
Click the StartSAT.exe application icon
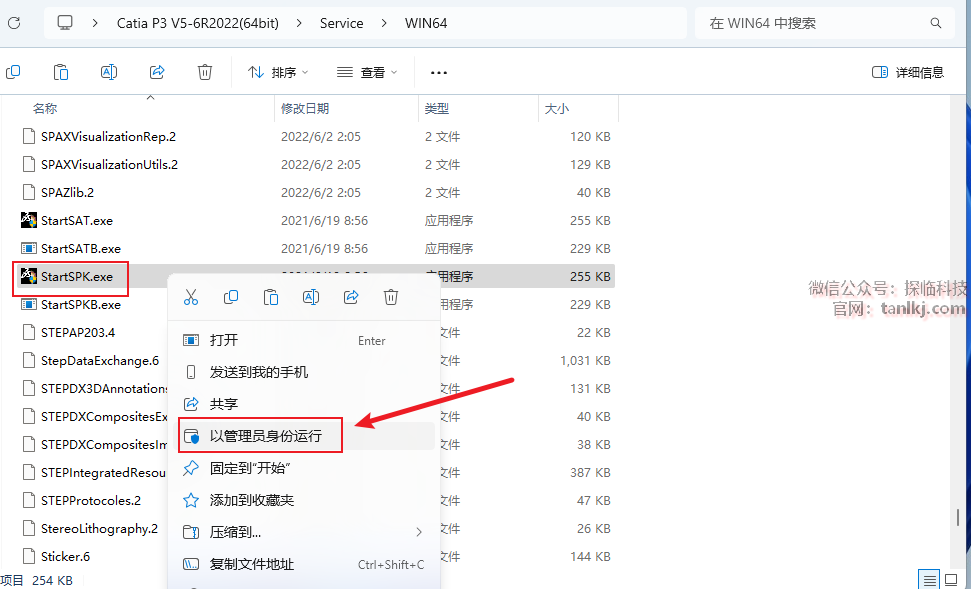coord(28,220)
